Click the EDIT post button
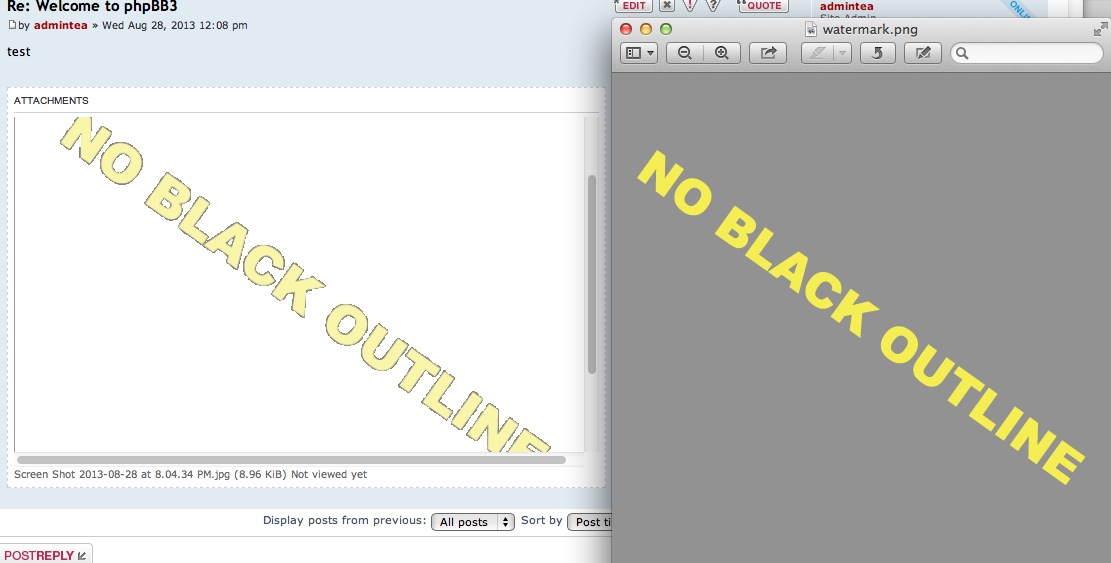This screenshot has width=1111, height=563. (x=633, y=5)
